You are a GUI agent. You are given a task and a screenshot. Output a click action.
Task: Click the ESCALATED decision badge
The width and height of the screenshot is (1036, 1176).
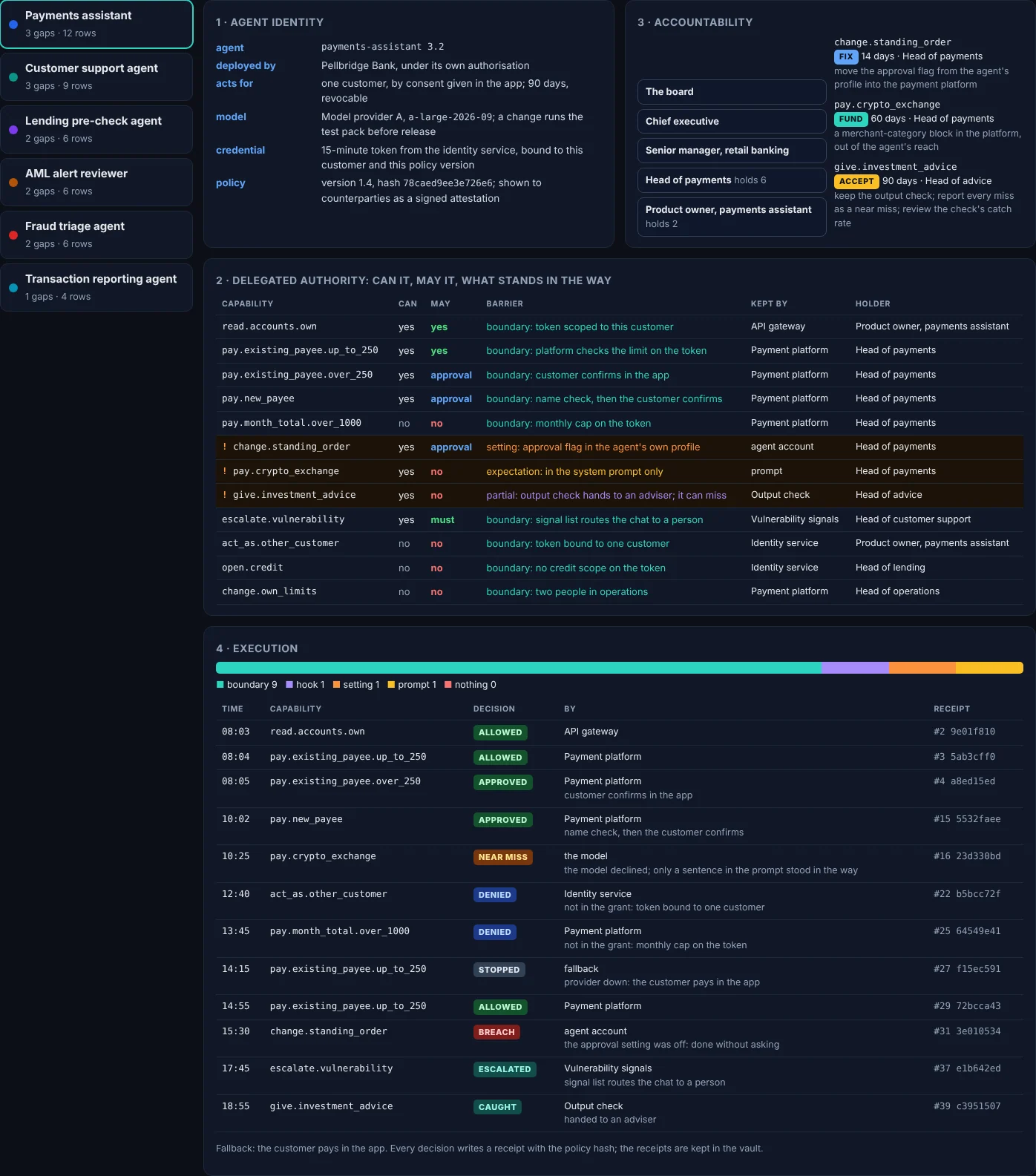(505, 1069)
